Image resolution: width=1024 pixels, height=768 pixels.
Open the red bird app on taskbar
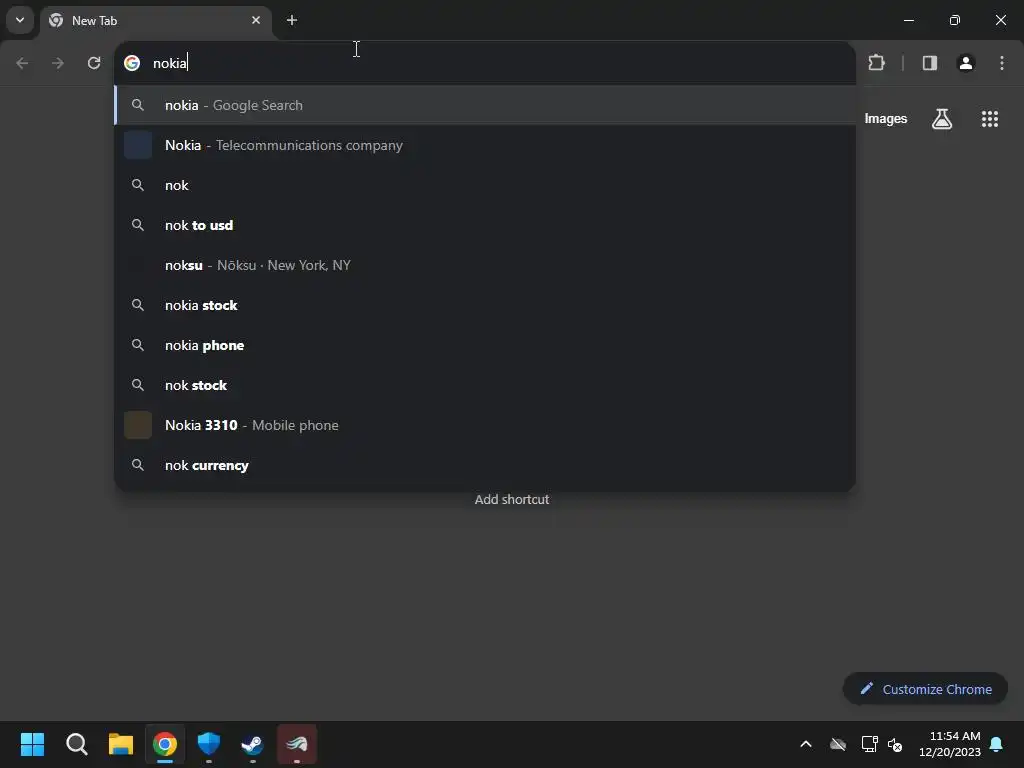[297, 744]
